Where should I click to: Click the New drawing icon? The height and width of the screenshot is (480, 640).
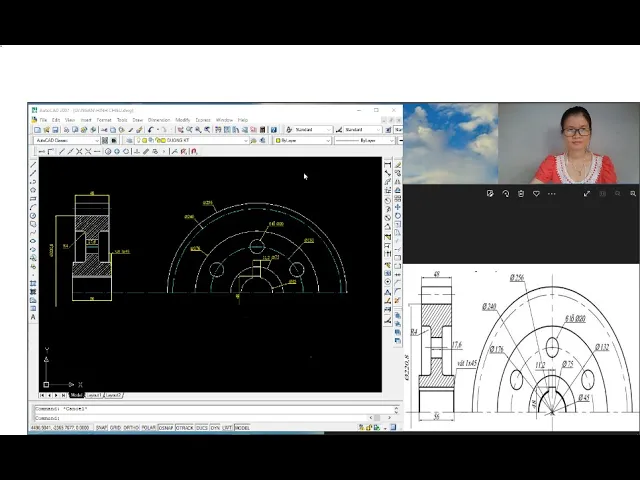click(x=37, y=130)
